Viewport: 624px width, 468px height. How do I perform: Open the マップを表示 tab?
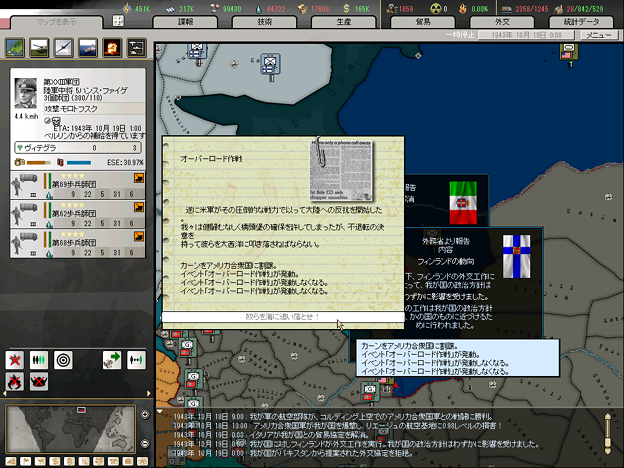[57, 22]
